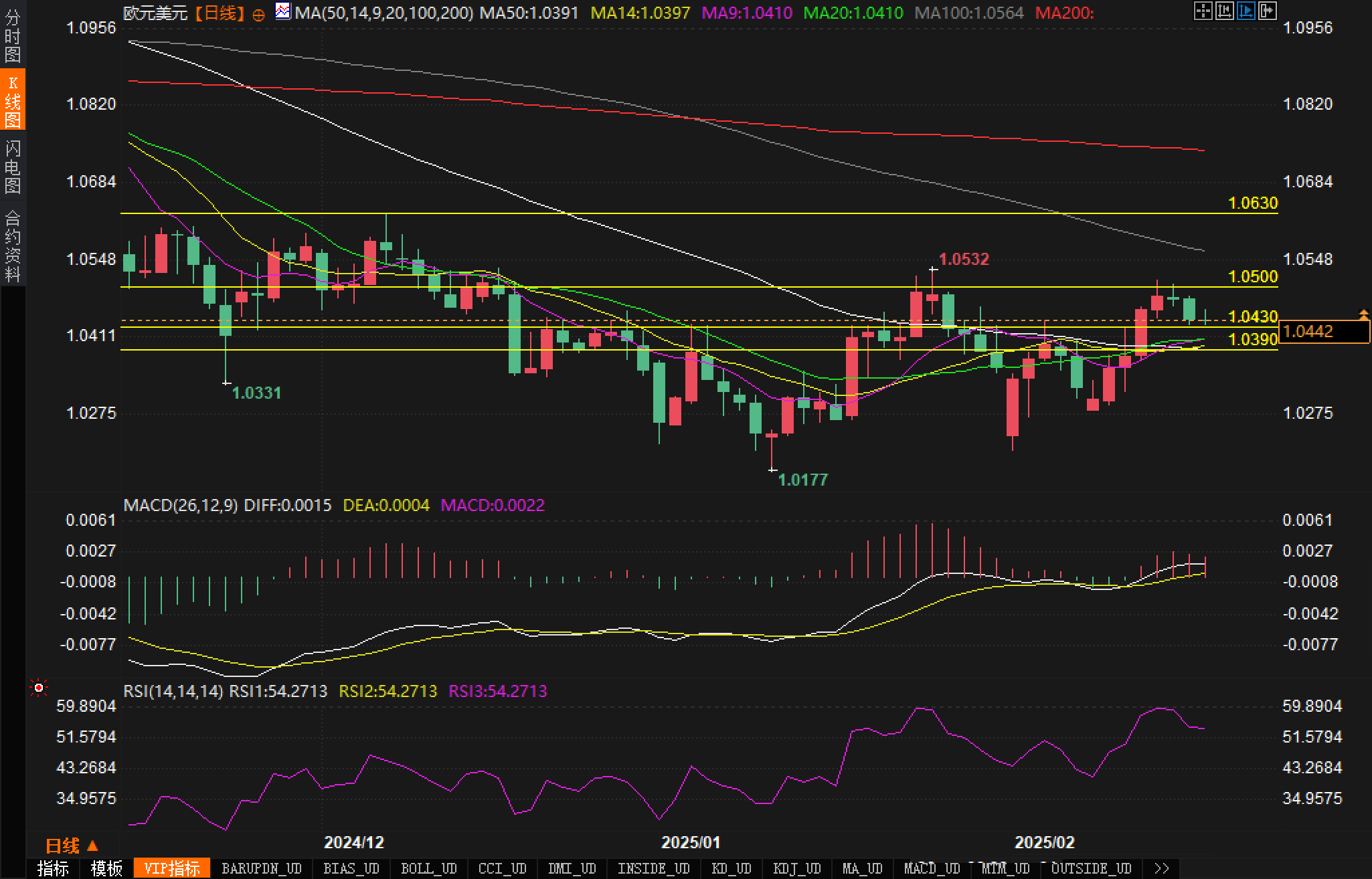
Task: Click the 欧元美元 symbol title
Action: tap(156, 13)
